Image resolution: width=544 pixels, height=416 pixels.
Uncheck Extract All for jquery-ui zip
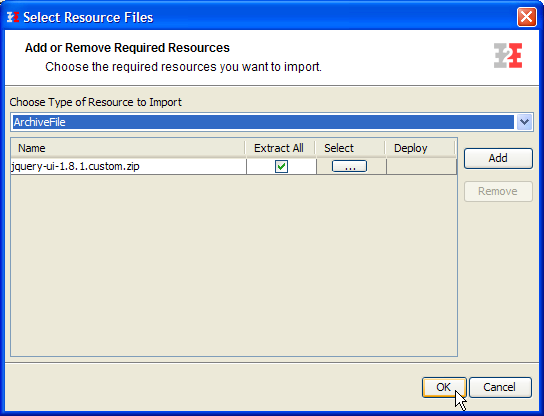(281, 167)
